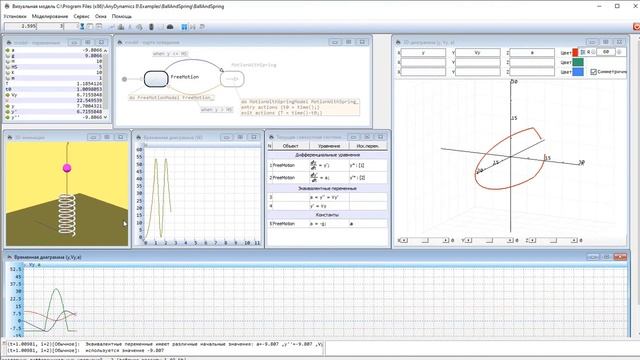Open the Окна menu
This screenshot has width=640, height=360.
coord(100,16)
